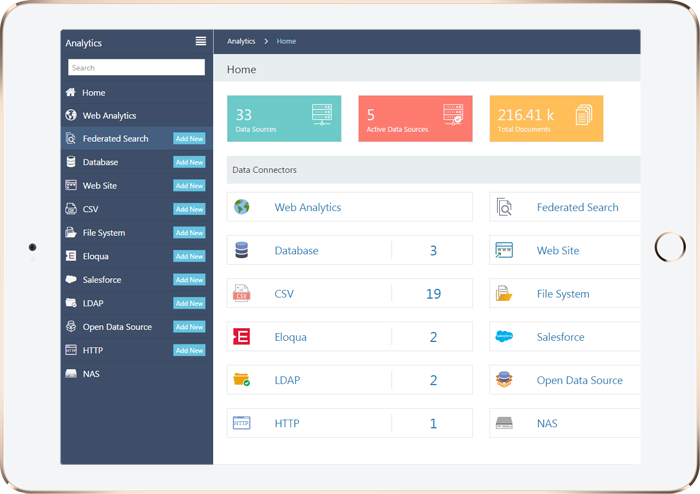This screenshot has height=494, width=700.
Task: Click Add New next to Web Site
Action: click(189, 186)
